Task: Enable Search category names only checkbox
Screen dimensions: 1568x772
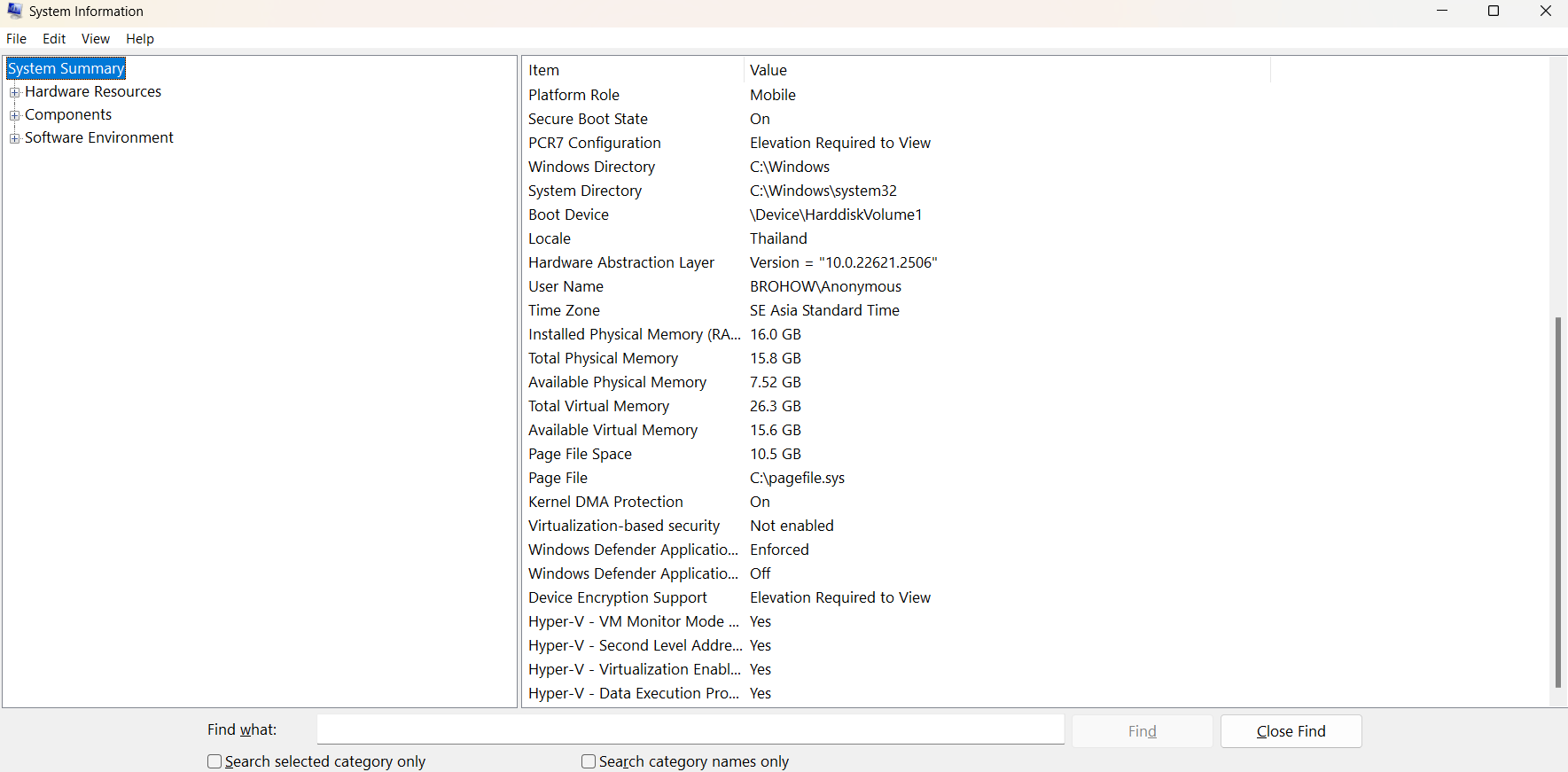Action: tap(589, 761)
